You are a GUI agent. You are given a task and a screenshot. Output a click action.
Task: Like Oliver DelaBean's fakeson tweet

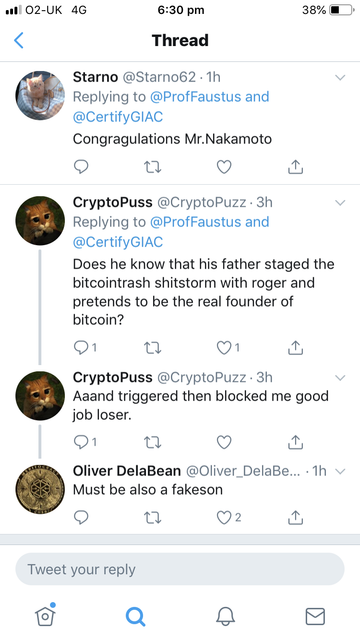[229, 517]
